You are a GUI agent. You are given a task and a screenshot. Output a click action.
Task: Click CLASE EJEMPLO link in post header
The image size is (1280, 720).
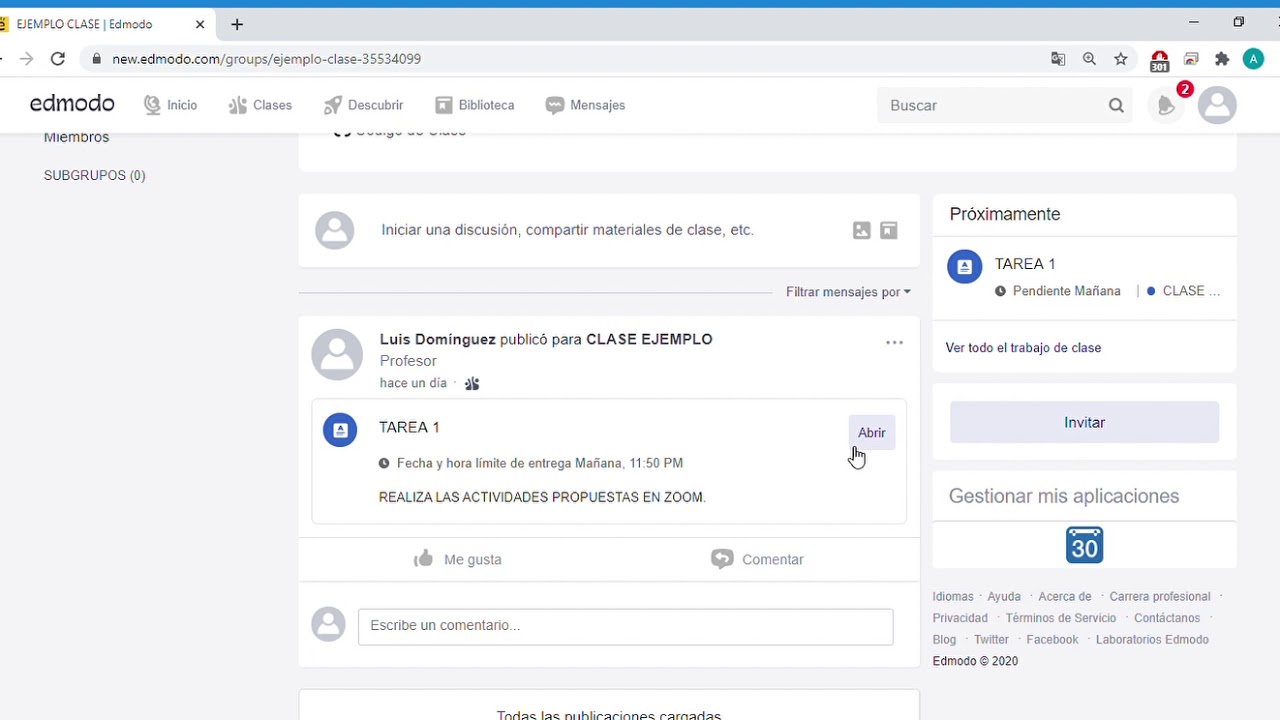tap(649, 339)
